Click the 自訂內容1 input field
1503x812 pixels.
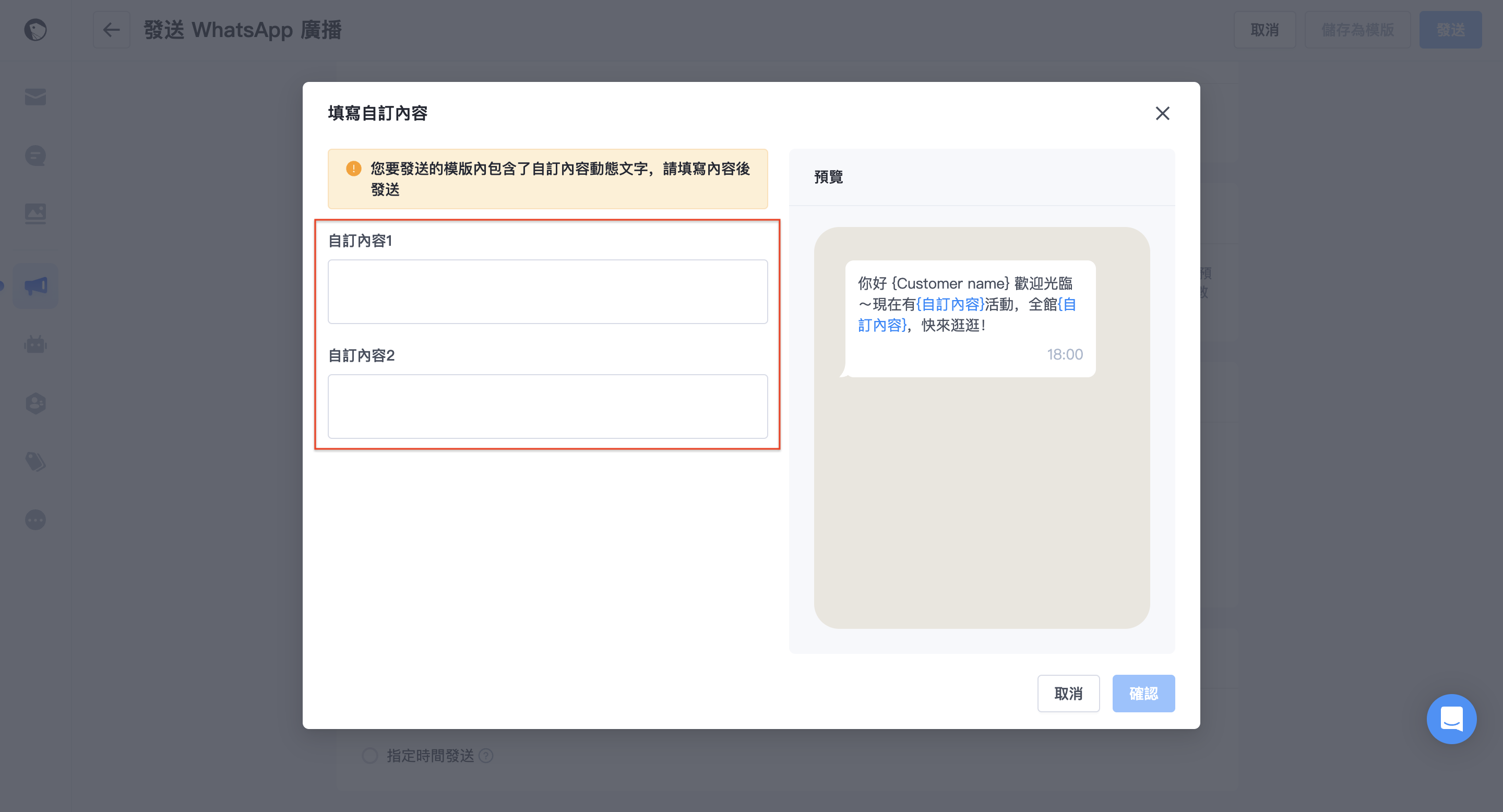tap(547, 292)
